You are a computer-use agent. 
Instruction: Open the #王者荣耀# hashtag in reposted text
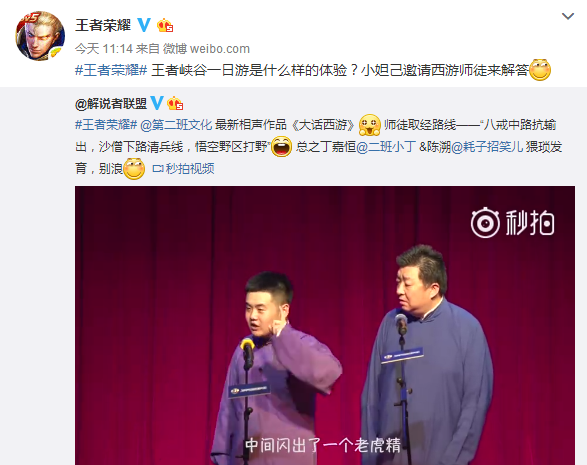click(x=106, y=125)
